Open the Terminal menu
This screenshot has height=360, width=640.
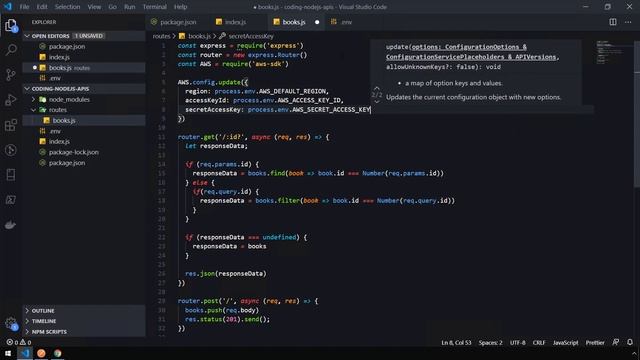pos(155,7)
